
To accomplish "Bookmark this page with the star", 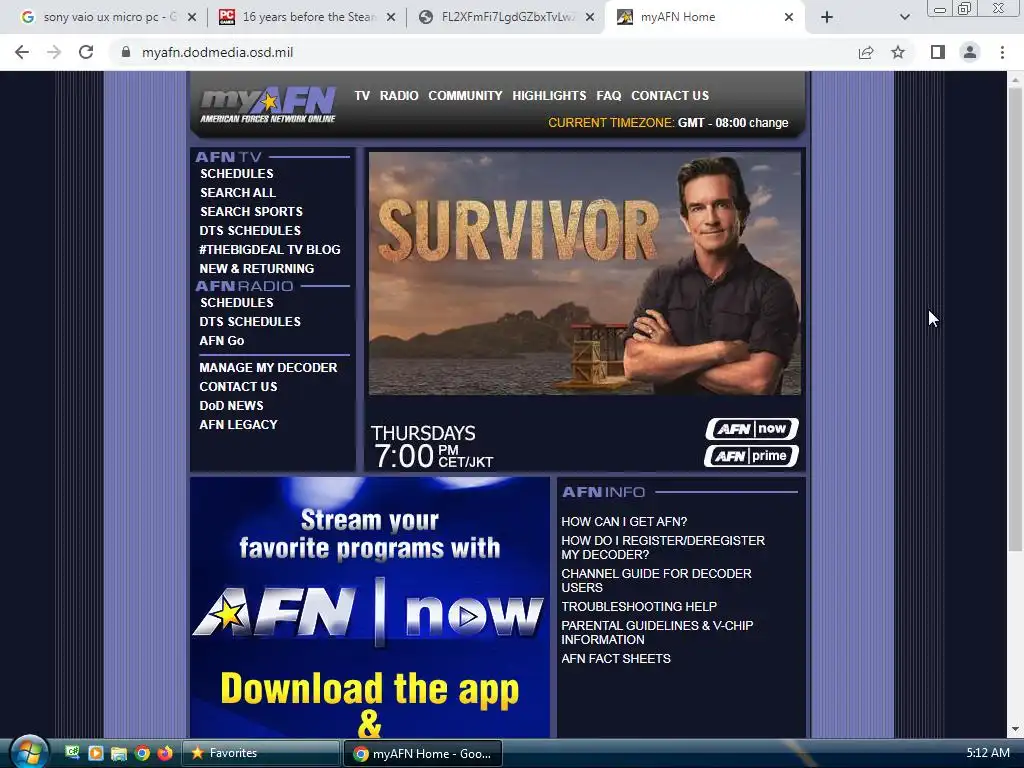I will 898,52.
